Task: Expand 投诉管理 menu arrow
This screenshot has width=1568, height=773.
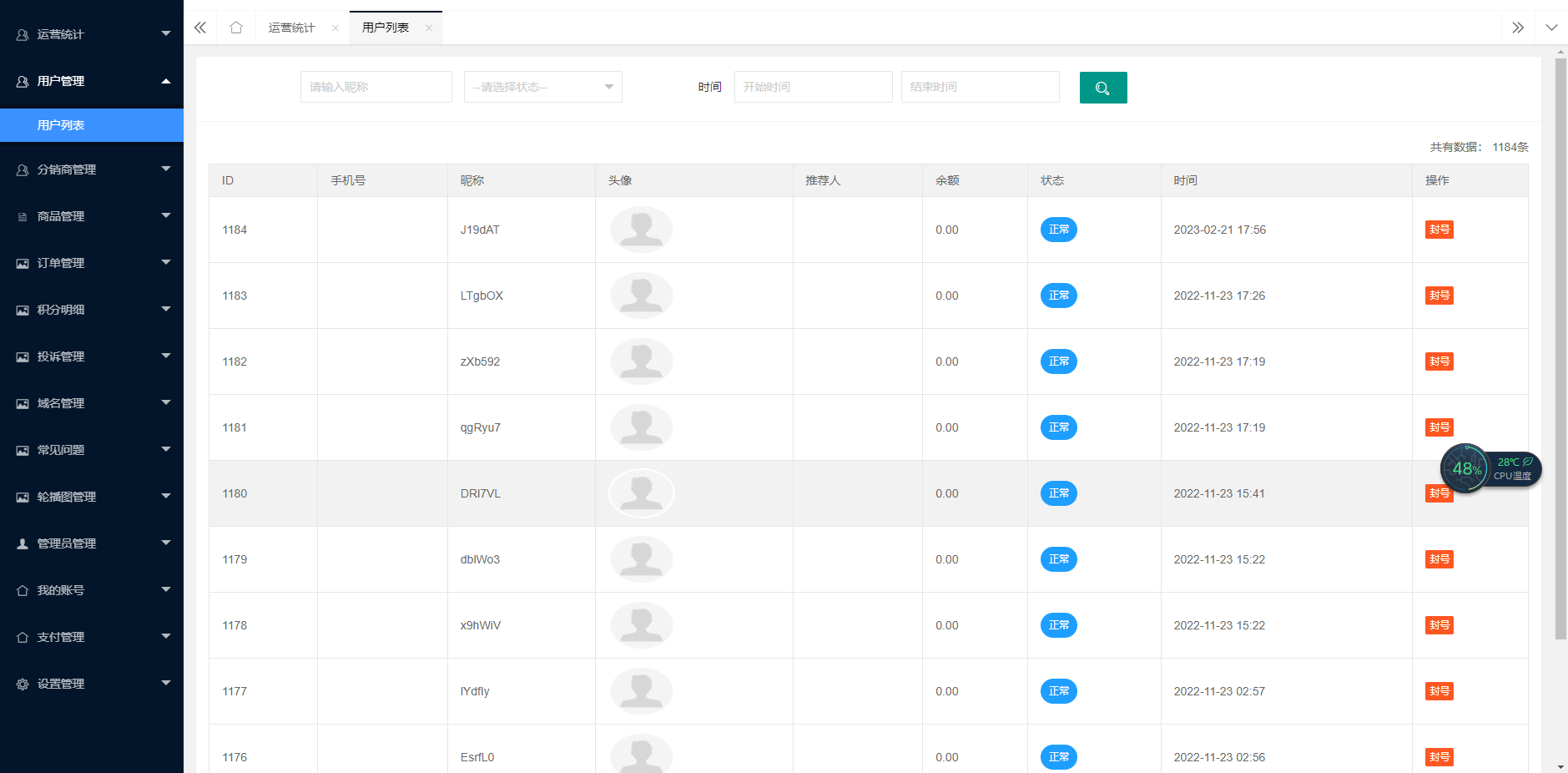Action: pyautogui.click(x=166, y=356)
